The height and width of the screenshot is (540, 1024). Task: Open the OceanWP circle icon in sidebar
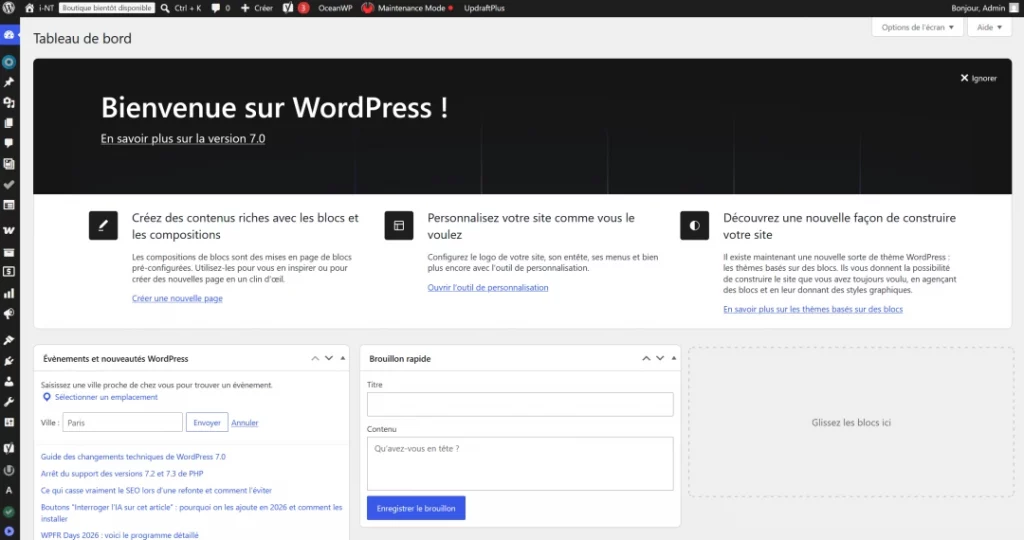(x=9, y=62)
